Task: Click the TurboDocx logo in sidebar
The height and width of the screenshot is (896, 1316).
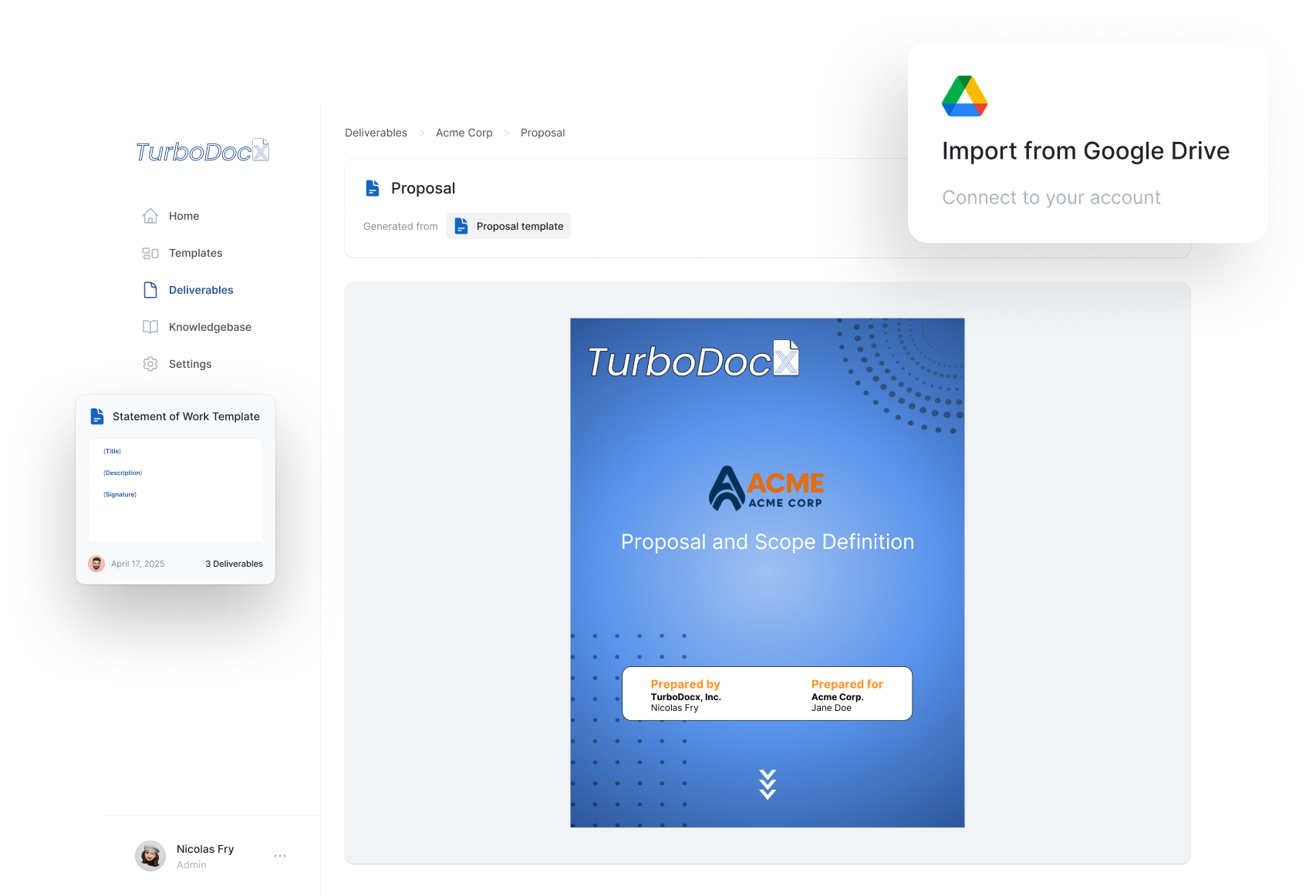Action: [x=203, y=150]
